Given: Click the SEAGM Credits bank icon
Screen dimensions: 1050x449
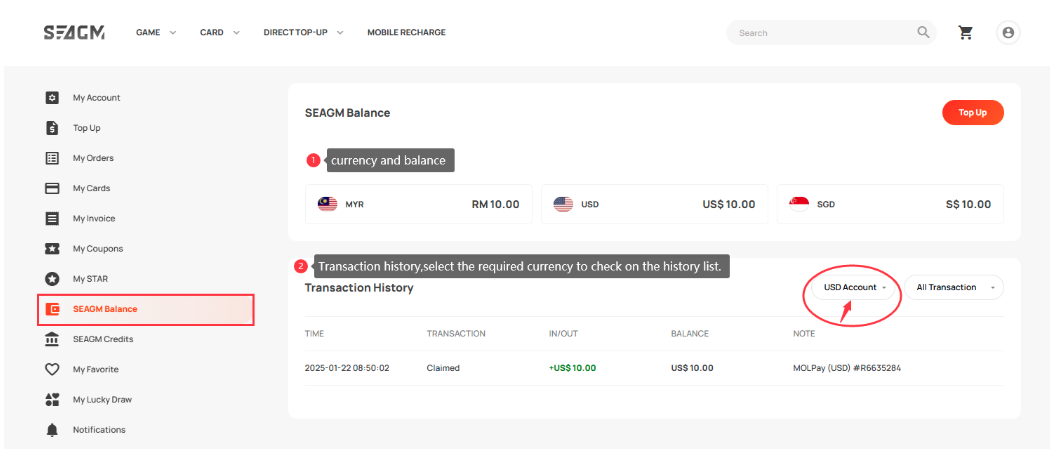Looking at the screenshot, I should (x=53, y=339).
